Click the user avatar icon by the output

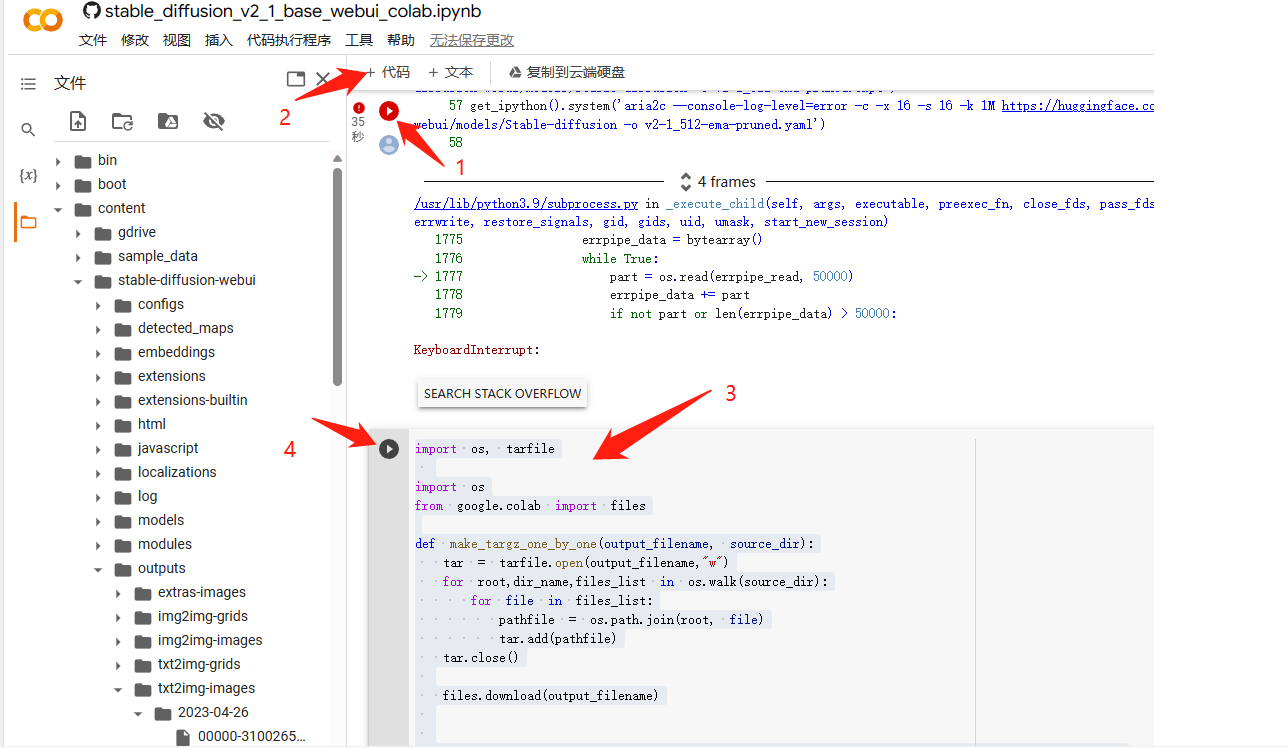click(389, 145)
